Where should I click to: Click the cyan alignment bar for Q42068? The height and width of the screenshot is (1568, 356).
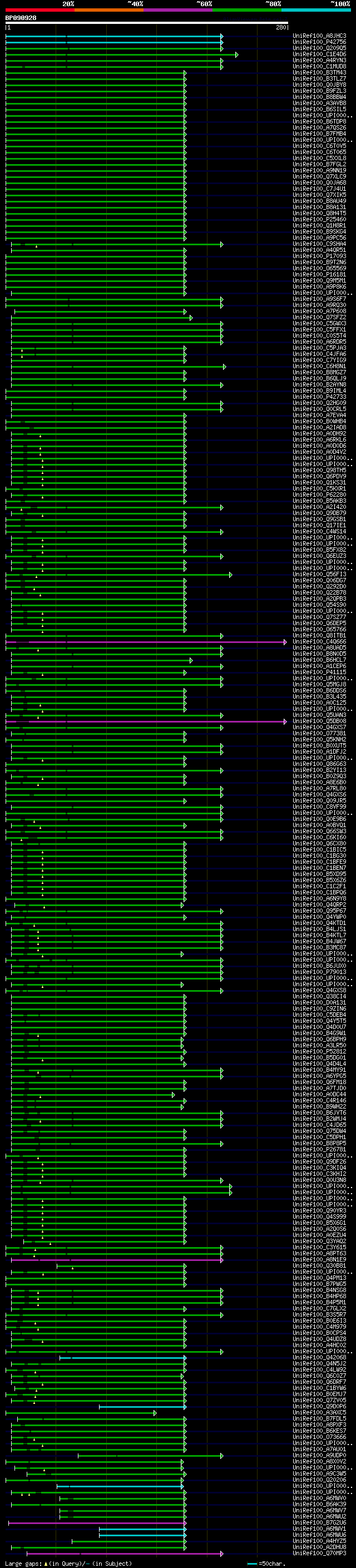click(x=122, y=1358)
